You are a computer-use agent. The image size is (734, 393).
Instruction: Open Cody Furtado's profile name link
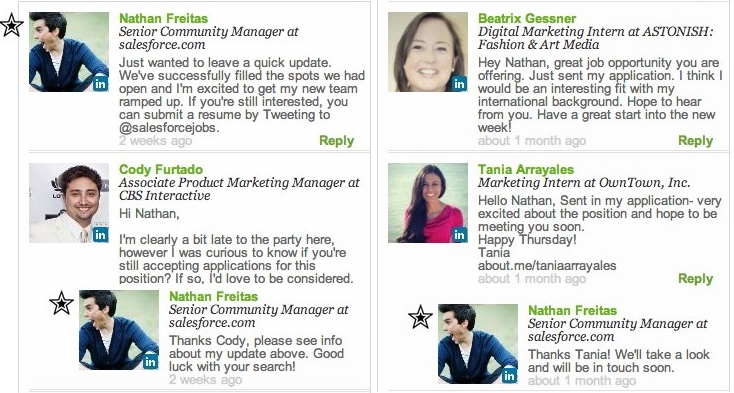coord(161,169)
